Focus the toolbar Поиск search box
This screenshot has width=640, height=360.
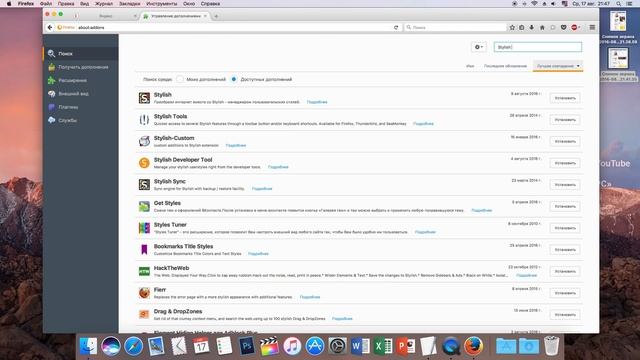(455, 27)
